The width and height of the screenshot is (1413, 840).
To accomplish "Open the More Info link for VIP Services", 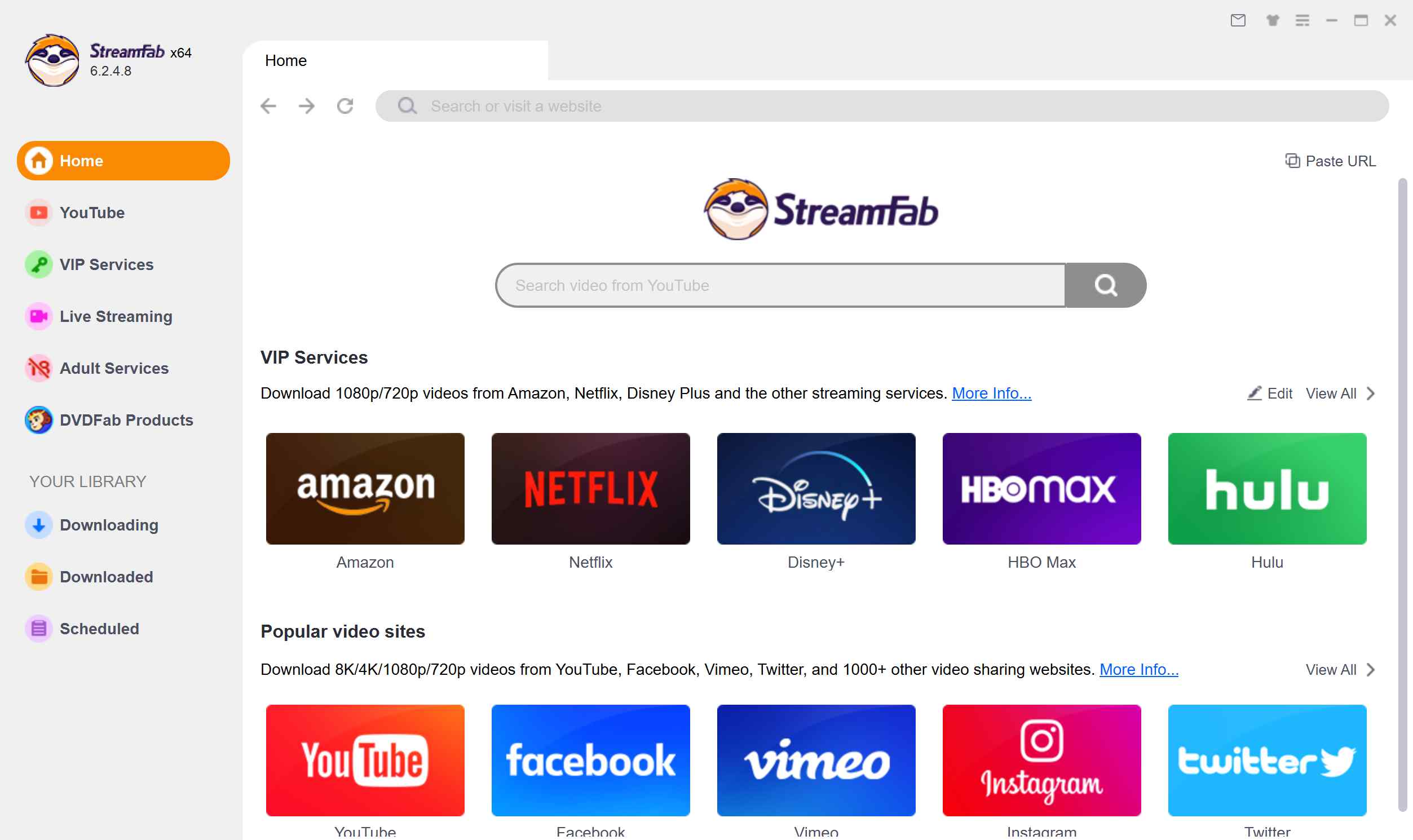I will coord(991,393).
